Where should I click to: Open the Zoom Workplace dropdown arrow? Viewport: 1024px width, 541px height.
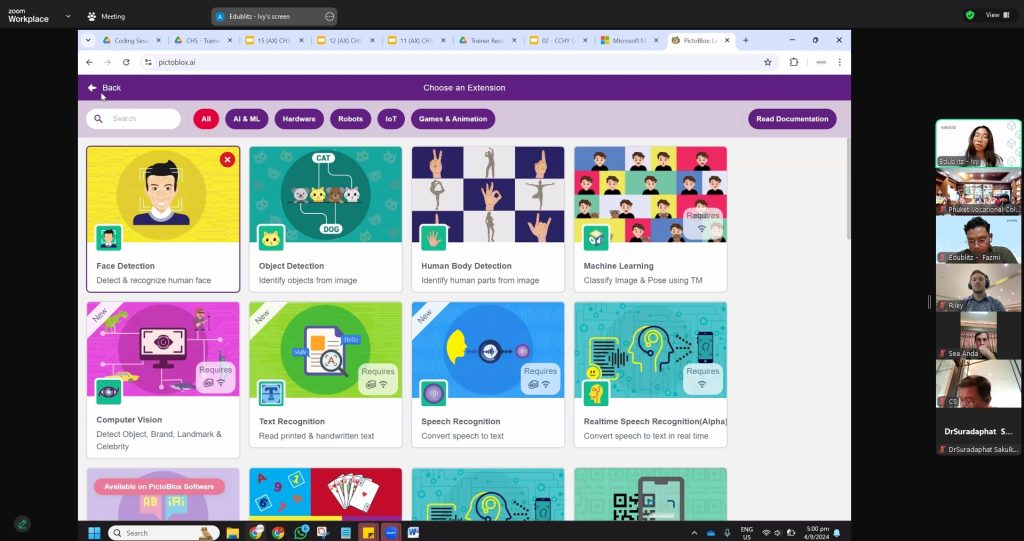pos(68,16)
